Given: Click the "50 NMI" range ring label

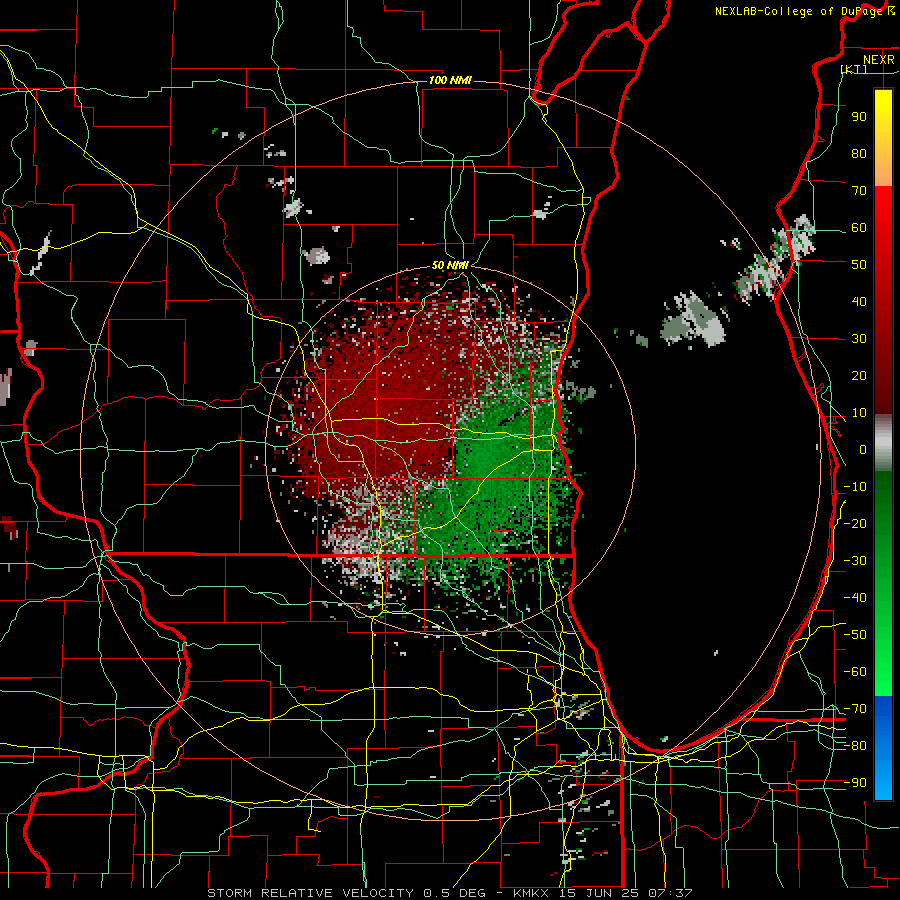Looking at the screenshot, I should [x=450, y=265].
